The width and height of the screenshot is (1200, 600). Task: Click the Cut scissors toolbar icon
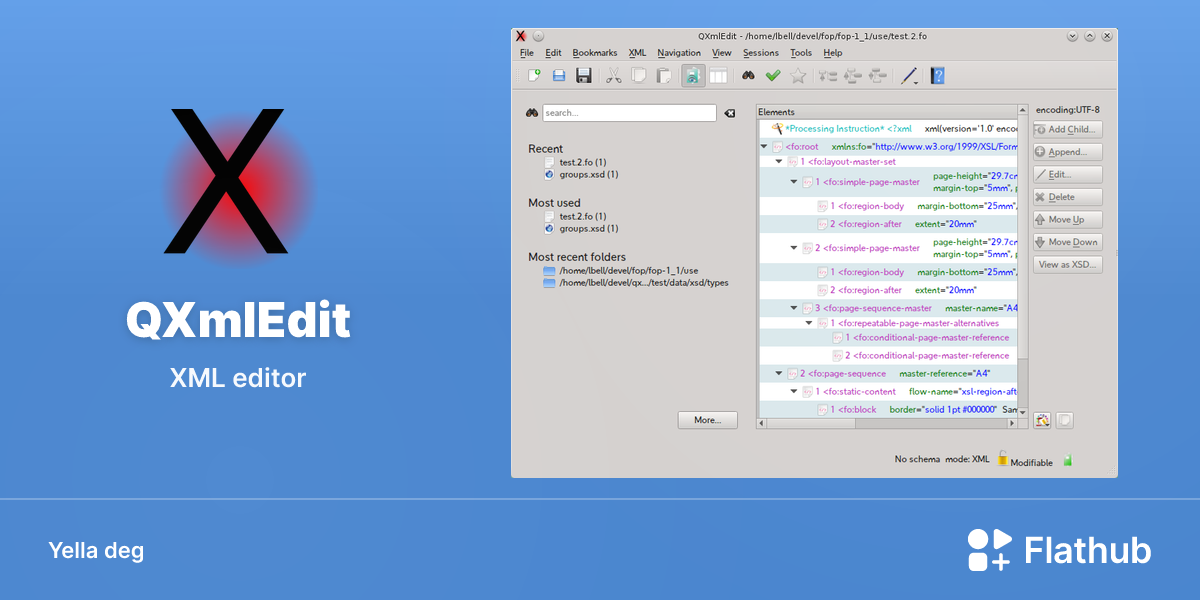pos(614,75)
